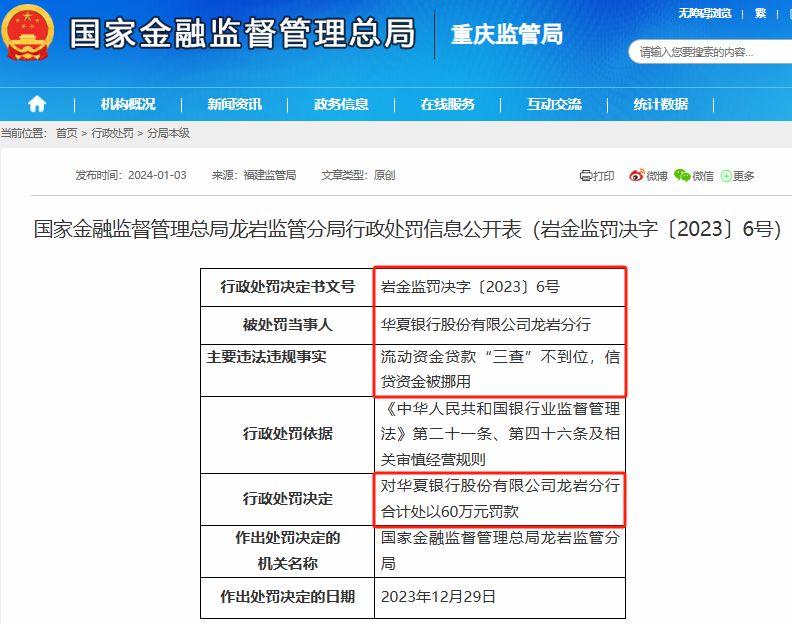Screen dimensions: 792x624
Task: Switch to traditional Chinese 繁
Action: point(760,13)
